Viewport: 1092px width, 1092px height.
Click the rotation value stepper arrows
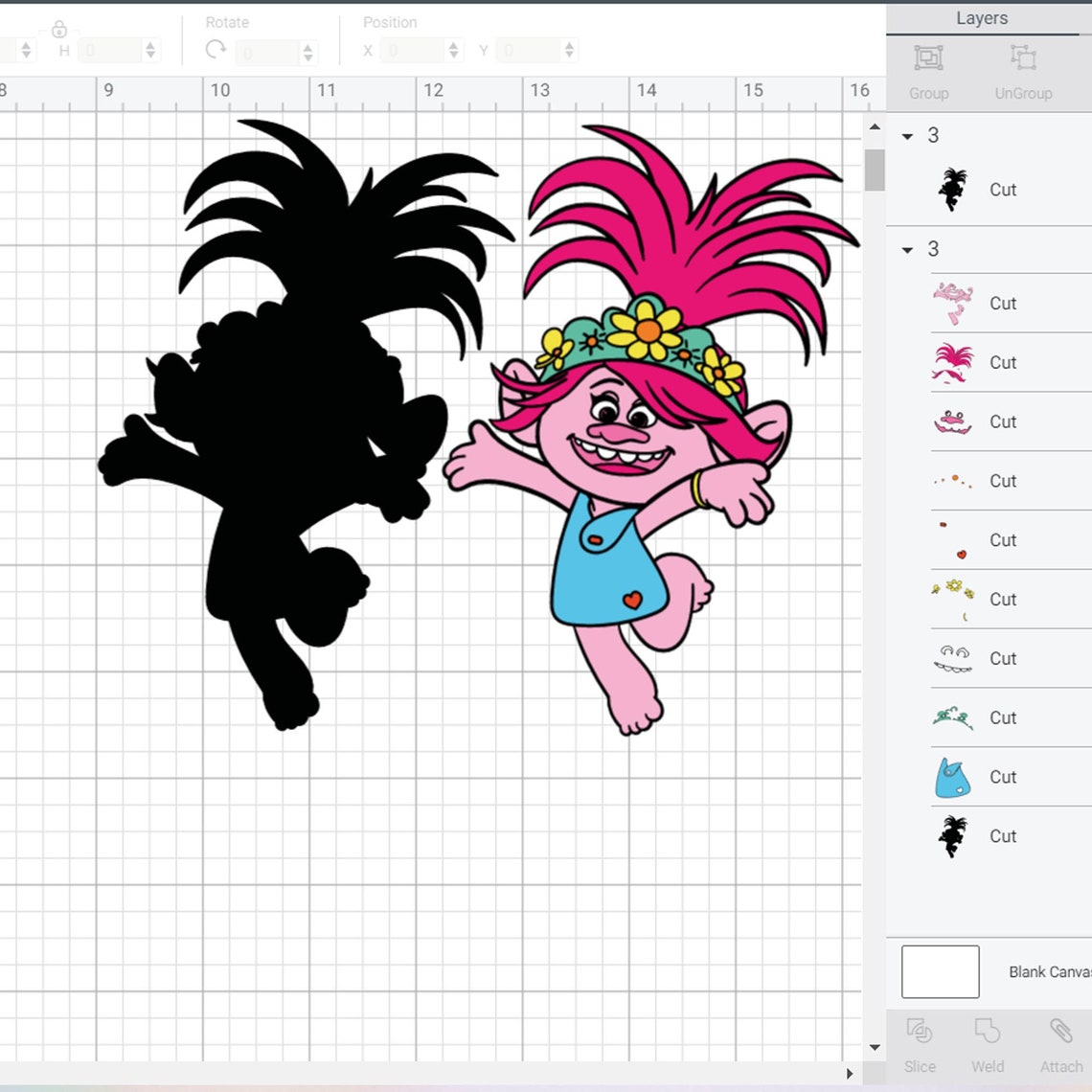pyautogui.click(x=307, y=49)
